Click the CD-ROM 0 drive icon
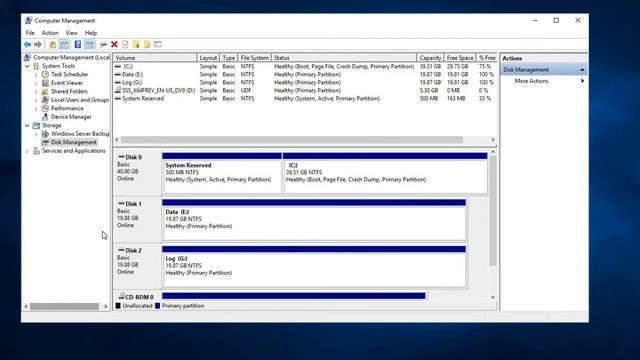Image resolution: width=640 pixels, height=360 pixels. (121, 296)
